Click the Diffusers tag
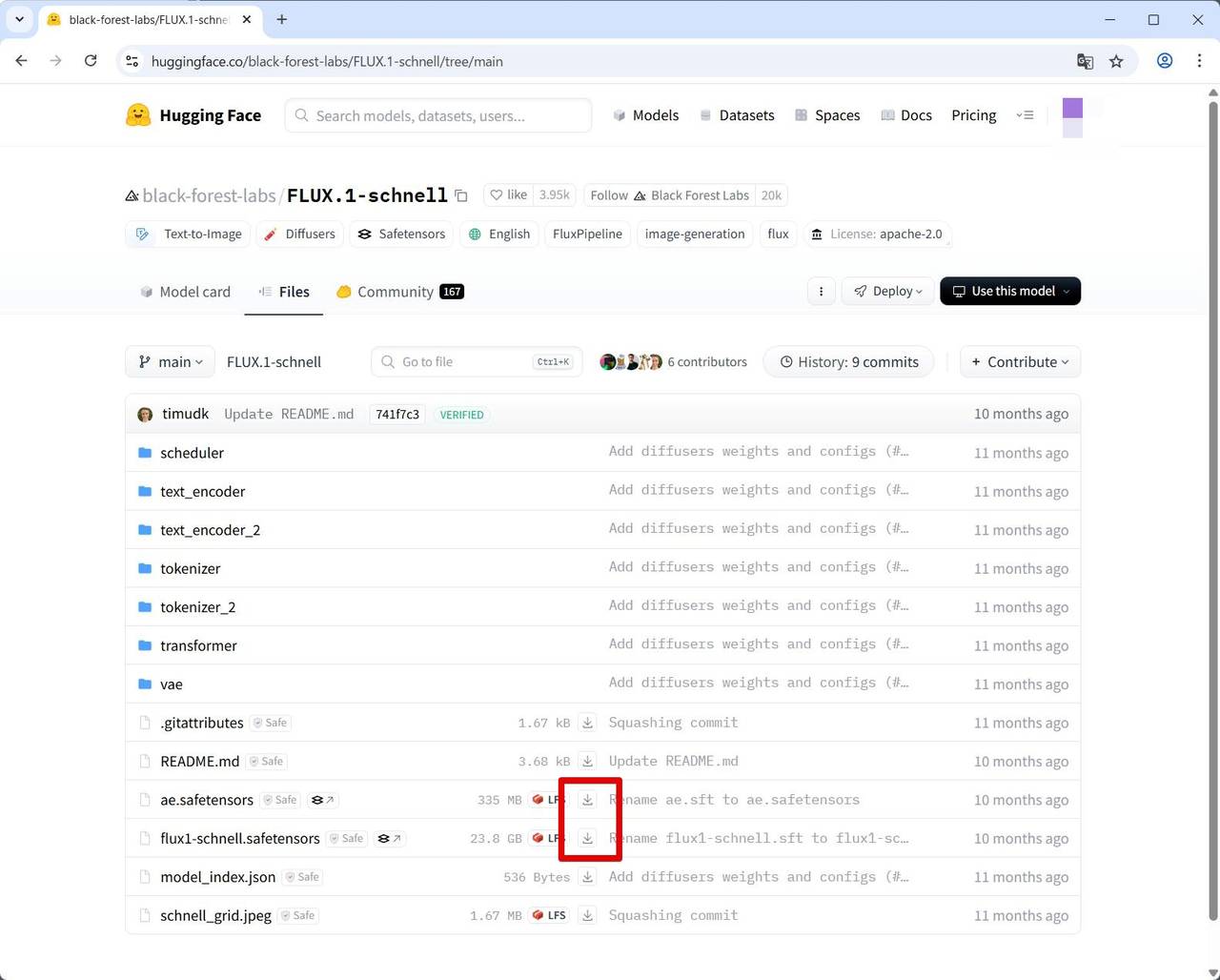The image size is (1220, 980). coord(299,234)
